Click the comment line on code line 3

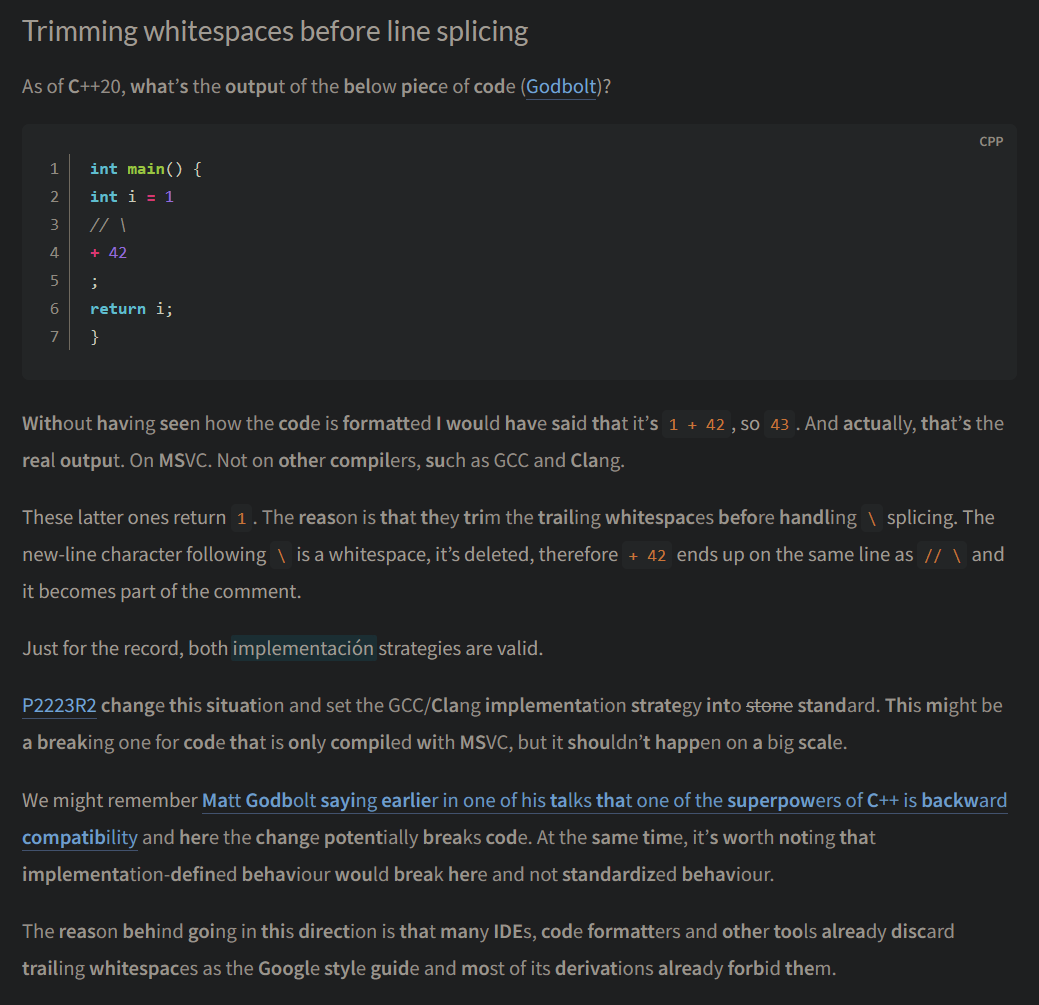[108, 225]
